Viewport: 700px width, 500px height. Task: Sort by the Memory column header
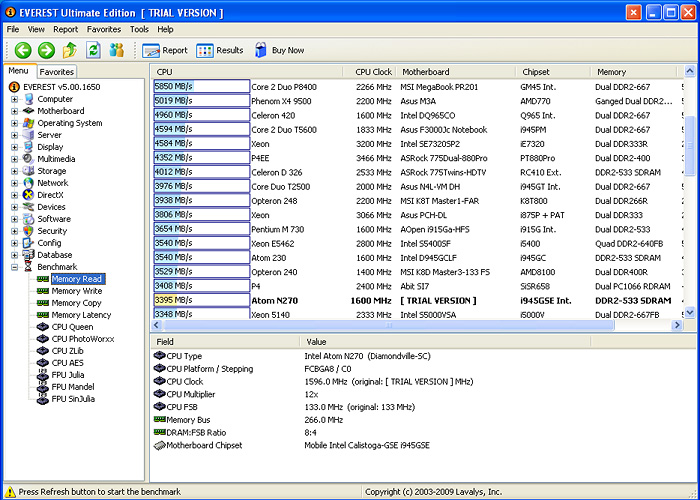[634, 72]
